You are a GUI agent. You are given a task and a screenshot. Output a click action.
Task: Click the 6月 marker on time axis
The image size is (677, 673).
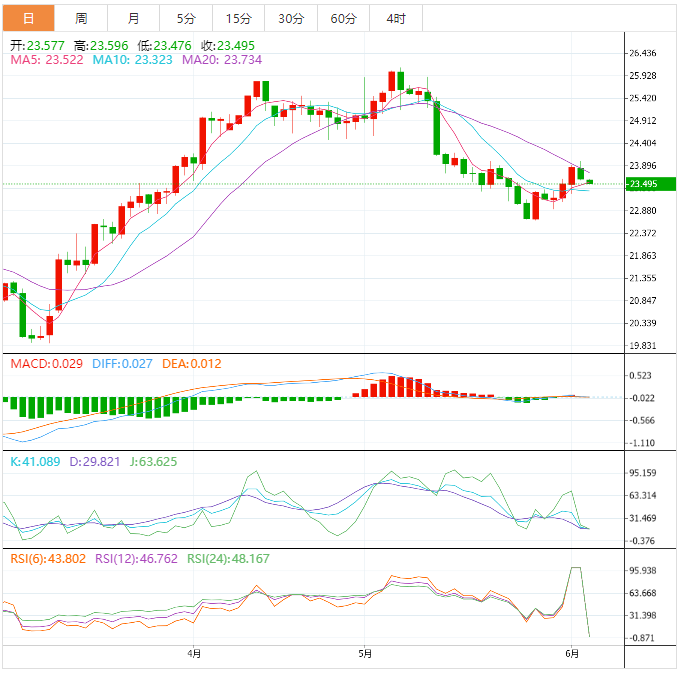pos(572,654)
